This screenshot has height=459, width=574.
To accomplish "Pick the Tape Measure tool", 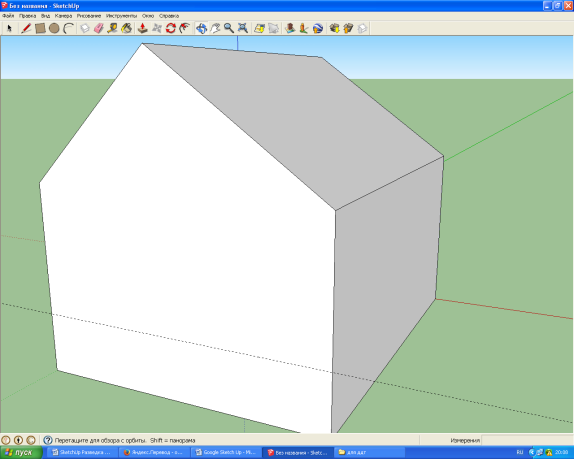I will 113,28.
